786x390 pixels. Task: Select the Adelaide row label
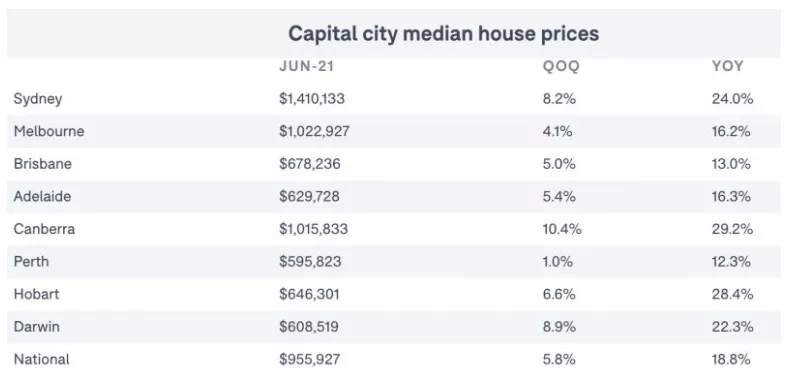tap(42, 197)
